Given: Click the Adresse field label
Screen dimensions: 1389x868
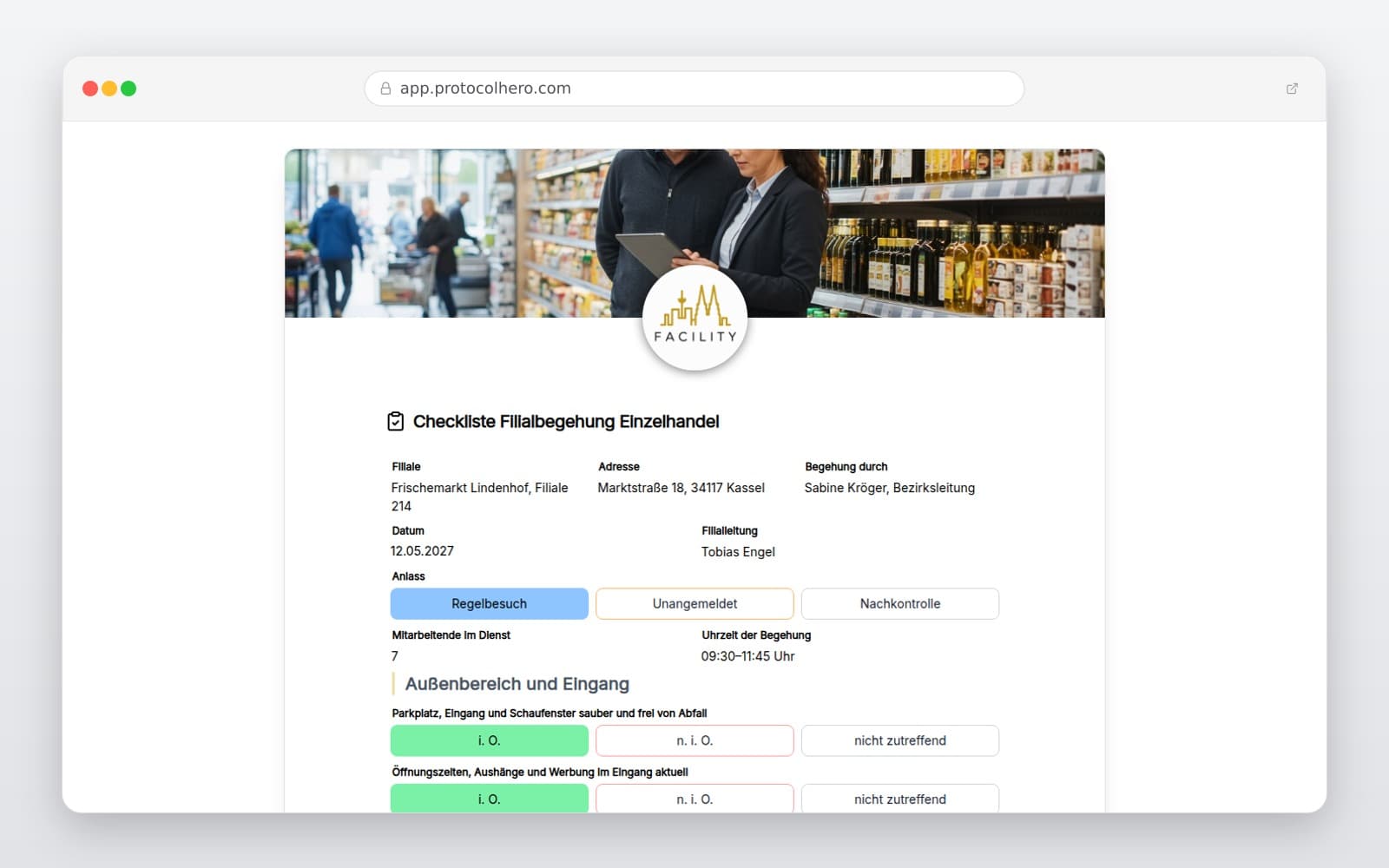Looking at the screenshot, I should (619, 467).
